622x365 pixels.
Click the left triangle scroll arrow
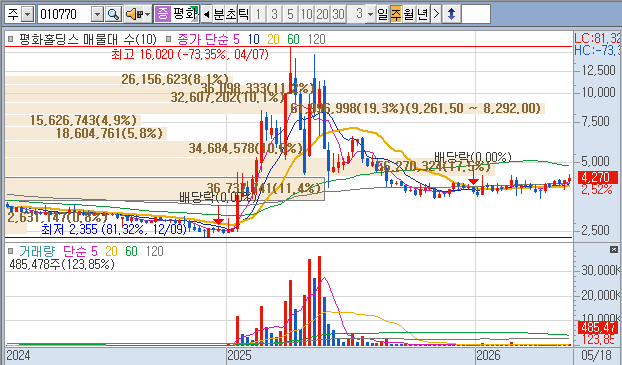pos(206,15)
